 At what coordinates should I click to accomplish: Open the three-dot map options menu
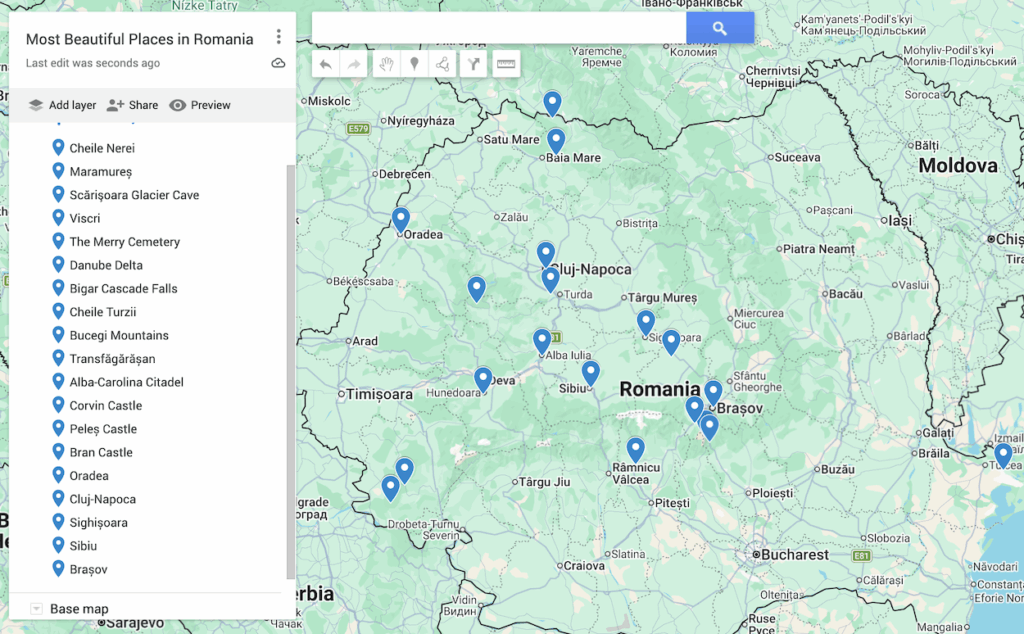[x=279, y=37]
